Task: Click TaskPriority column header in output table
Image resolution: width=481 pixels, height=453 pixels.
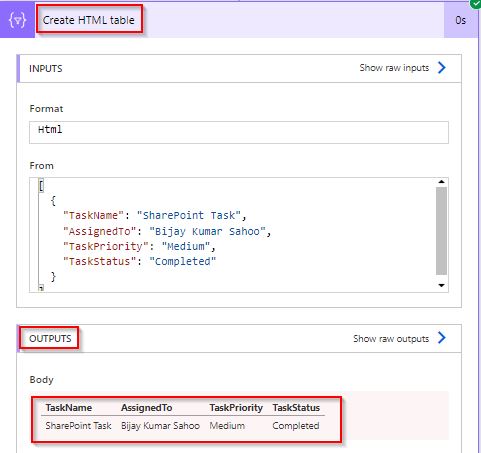Action: 236,408
